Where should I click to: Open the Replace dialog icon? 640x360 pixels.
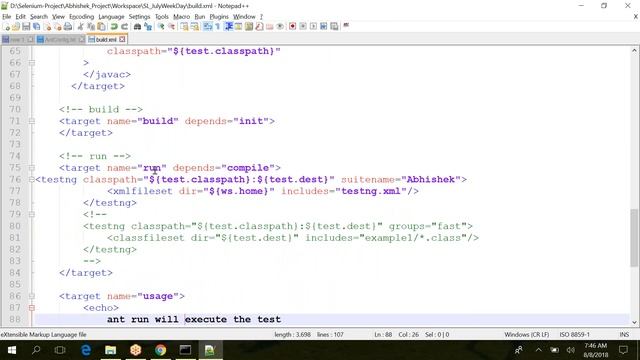click(148, 26)
